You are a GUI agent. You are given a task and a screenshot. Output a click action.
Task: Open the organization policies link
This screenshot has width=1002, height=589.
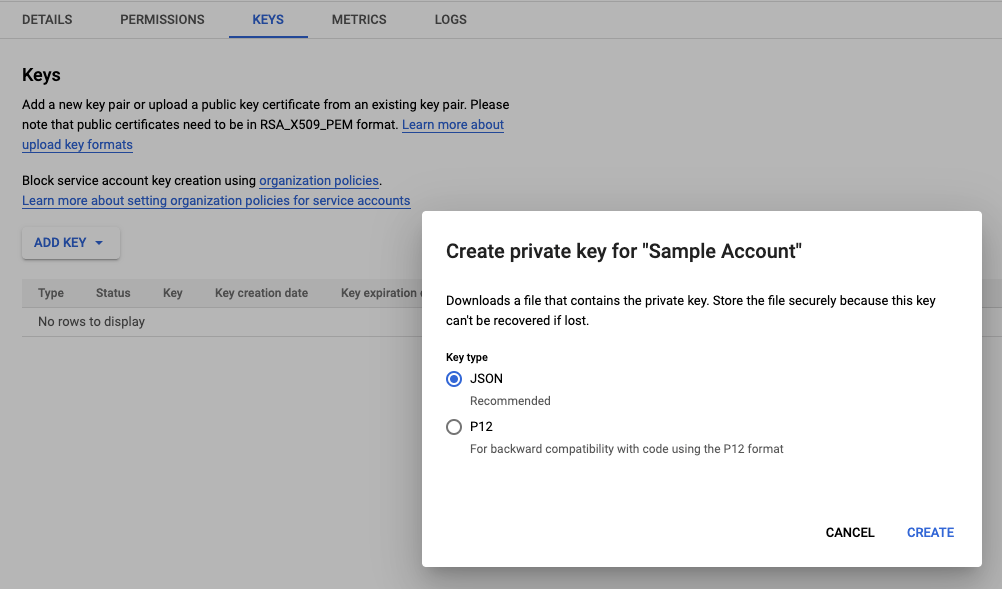[319, 181]
